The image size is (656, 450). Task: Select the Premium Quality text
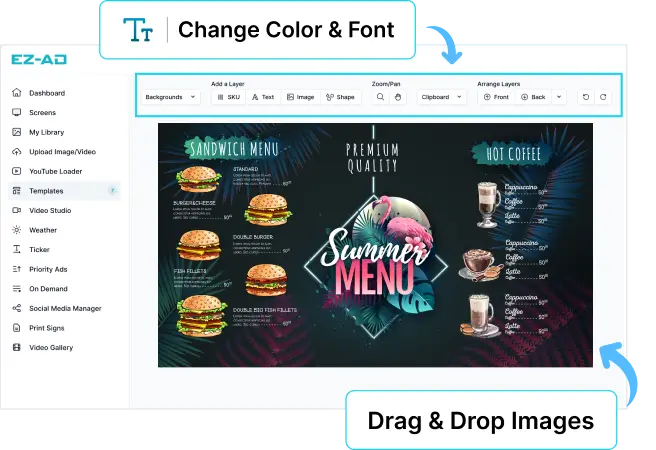coord(372,158)
